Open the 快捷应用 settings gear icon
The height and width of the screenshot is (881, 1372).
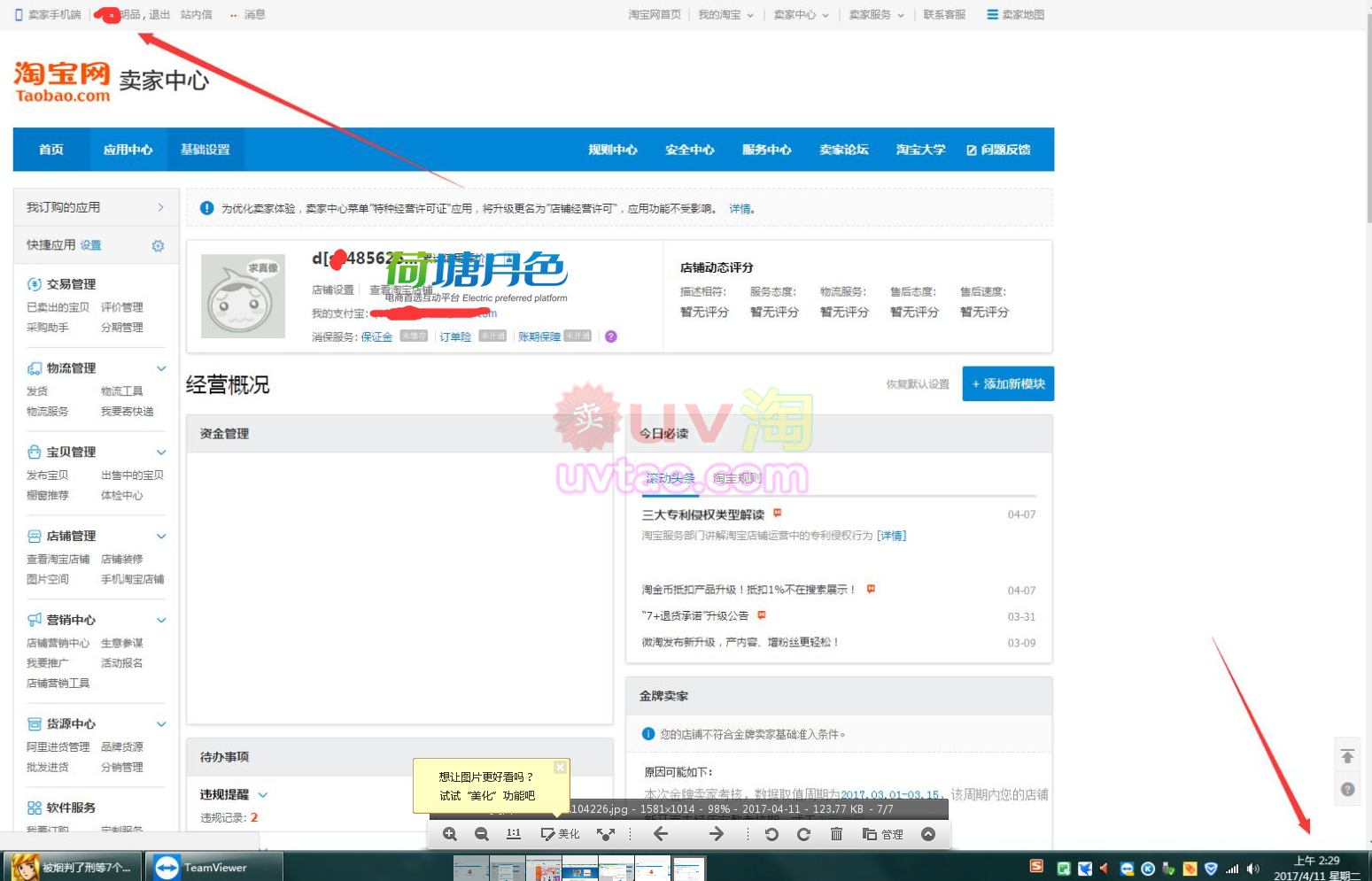point(158,246)
